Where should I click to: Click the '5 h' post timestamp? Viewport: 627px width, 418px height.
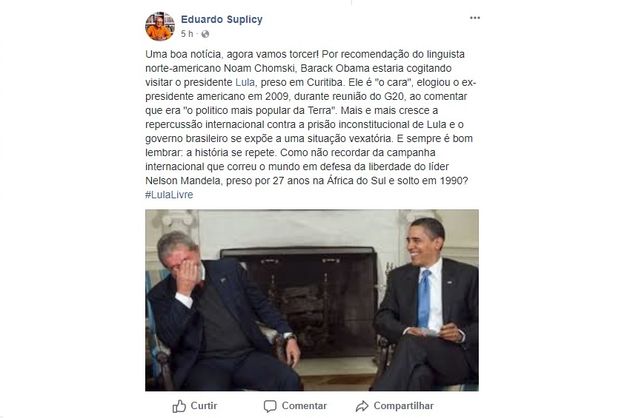click(187, 34)
